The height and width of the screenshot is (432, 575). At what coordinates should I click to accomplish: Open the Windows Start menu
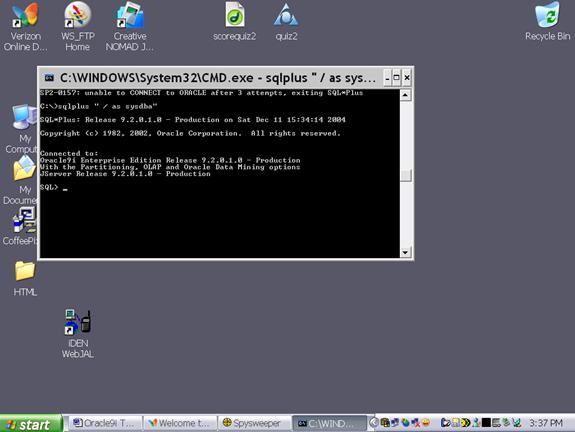coord(31,424)
